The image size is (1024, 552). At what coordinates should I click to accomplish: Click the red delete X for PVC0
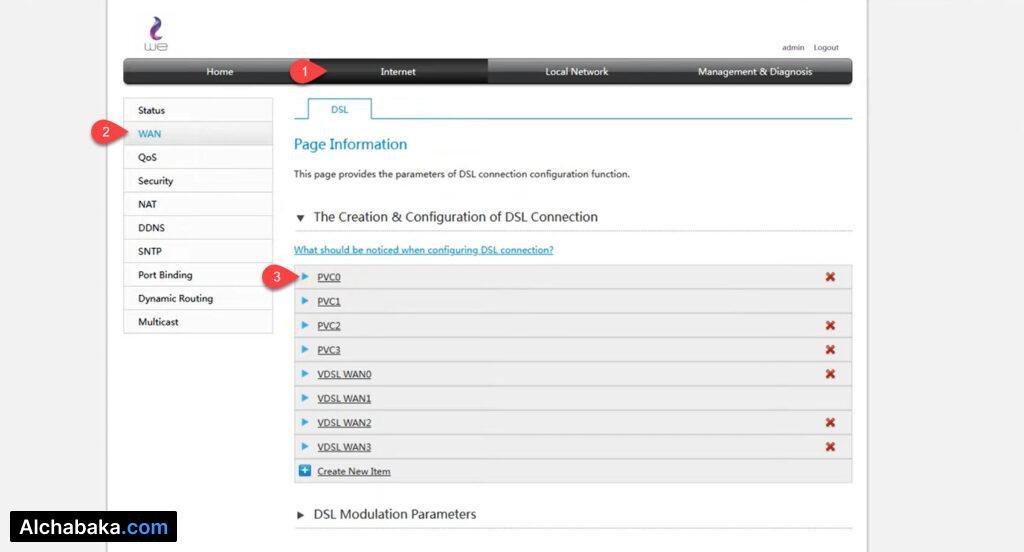click(x=830, y=277)
